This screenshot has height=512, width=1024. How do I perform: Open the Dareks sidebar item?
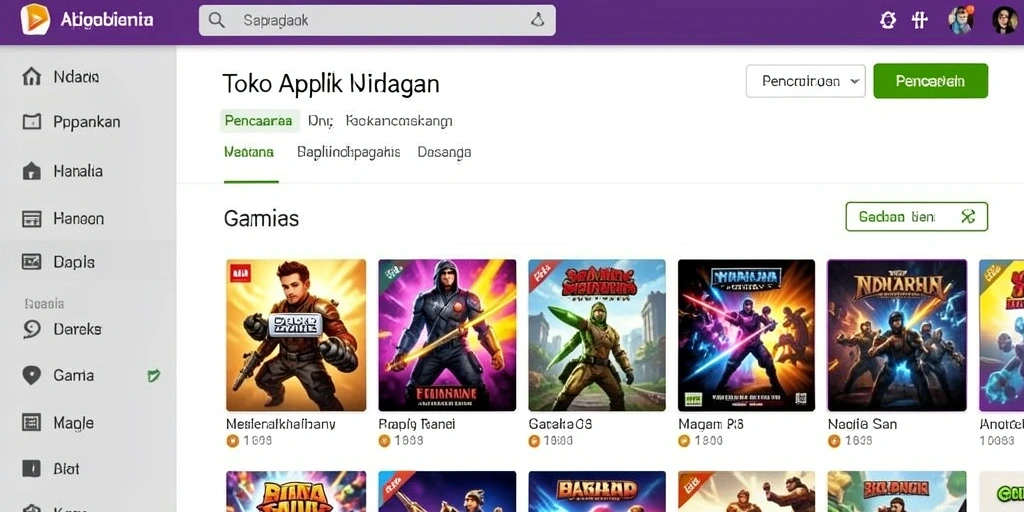pyautogui.click(x=88, y=329)
